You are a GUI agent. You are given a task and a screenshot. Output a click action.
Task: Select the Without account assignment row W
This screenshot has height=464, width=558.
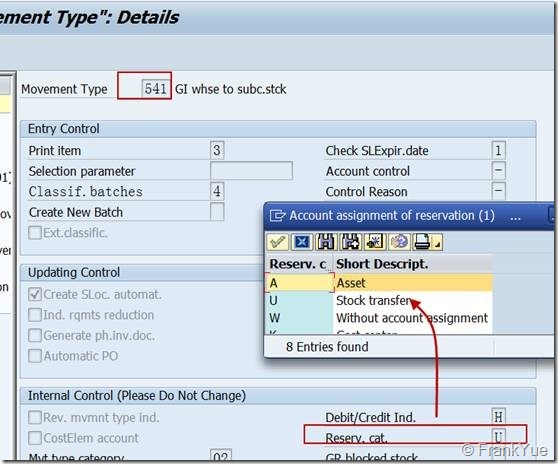[x=379, y=318]
